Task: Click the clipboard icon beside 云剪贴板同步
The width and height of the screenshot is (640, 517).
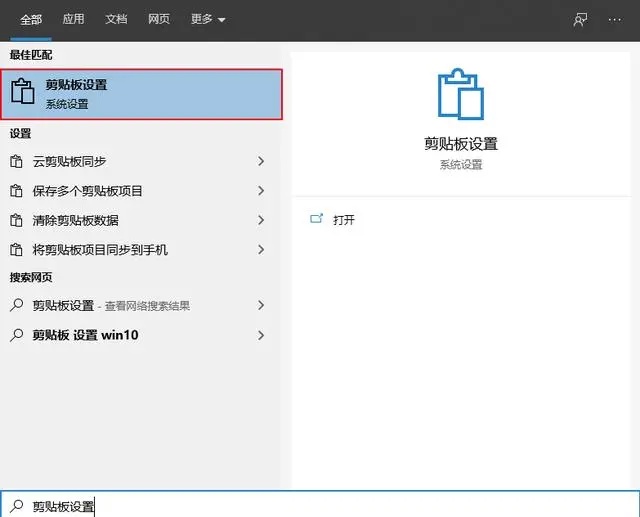Action: click(16, 162)
